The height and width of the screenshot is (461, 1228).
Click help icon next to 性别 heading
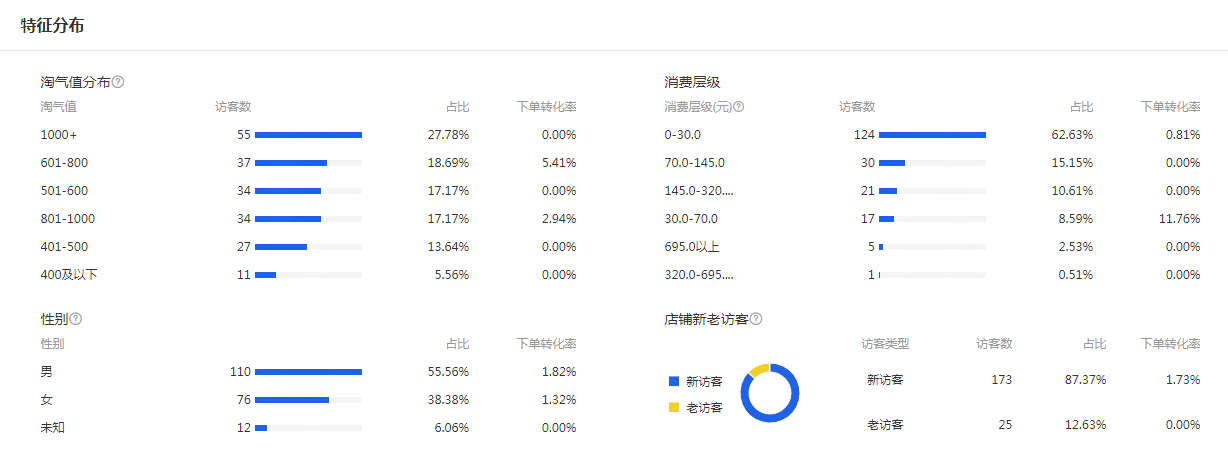pyautogui.click(x=75, y=319)
